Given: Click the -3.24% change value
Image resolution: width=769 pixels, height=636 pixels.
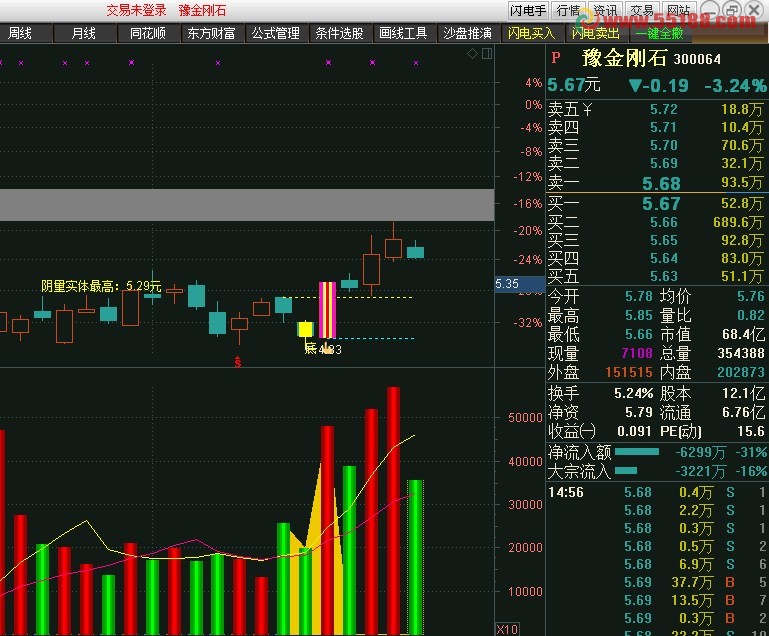Looking at the screenshot, I should coord(735,86).
